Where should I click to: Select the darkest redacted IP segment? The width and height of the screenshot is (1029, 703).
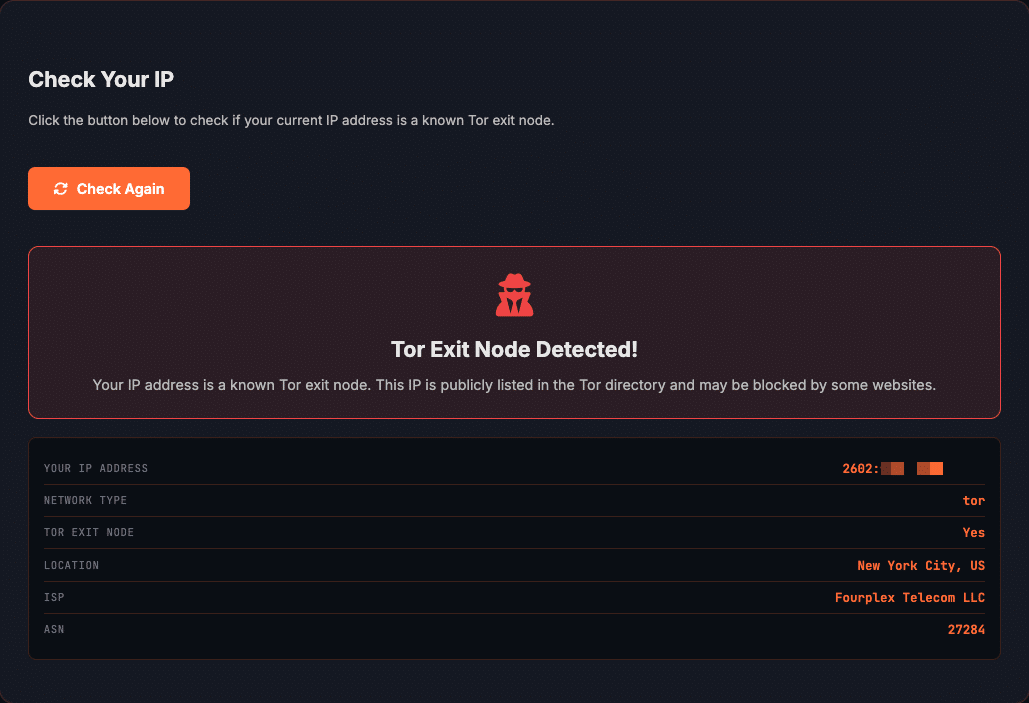pos(885,468)
